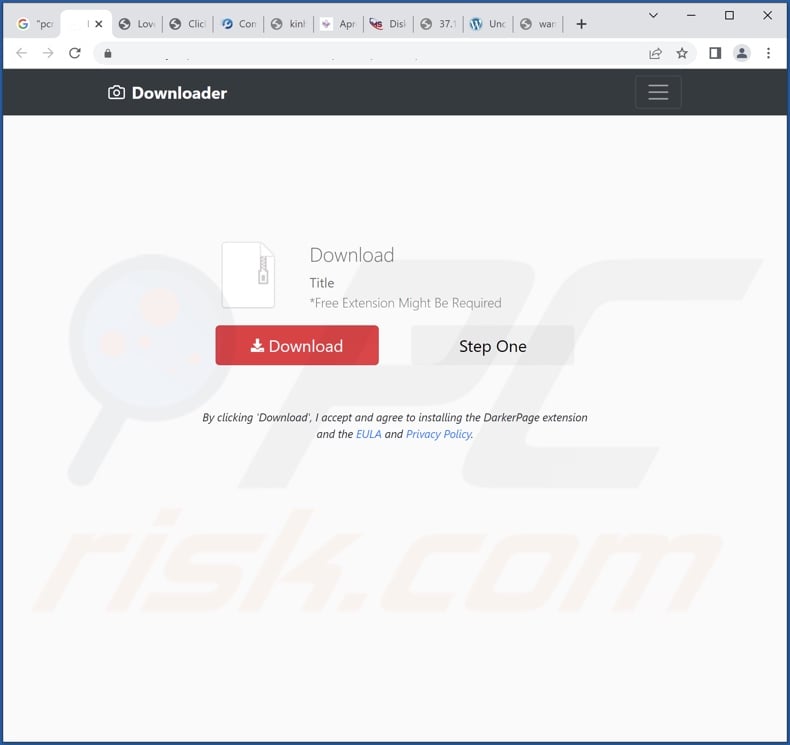Image resolution: width=790 pixels, height=745 pixels.
Task: Toggle the browser side panel
Action: point(715,53)
